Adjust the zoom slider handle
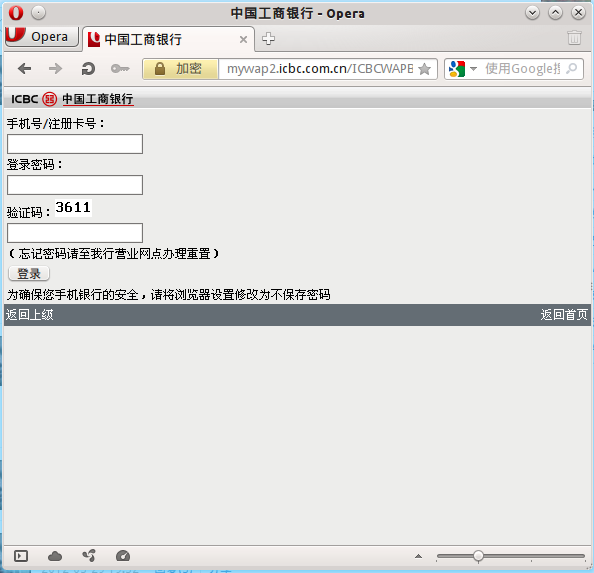Viewport: 594px width, 573px height. [478, 556]
